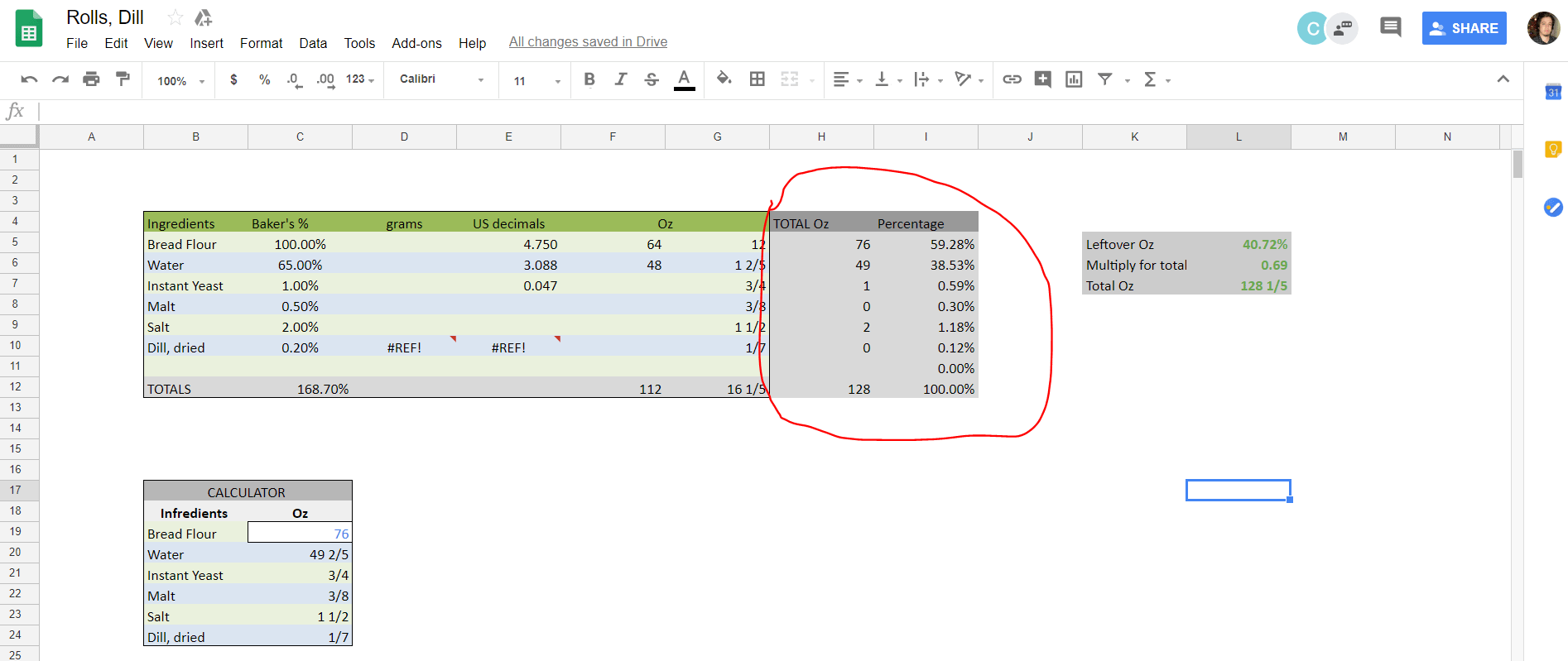The image size is (1568, 661).
Task: Open the Add-ons menu
Action: 416,43
